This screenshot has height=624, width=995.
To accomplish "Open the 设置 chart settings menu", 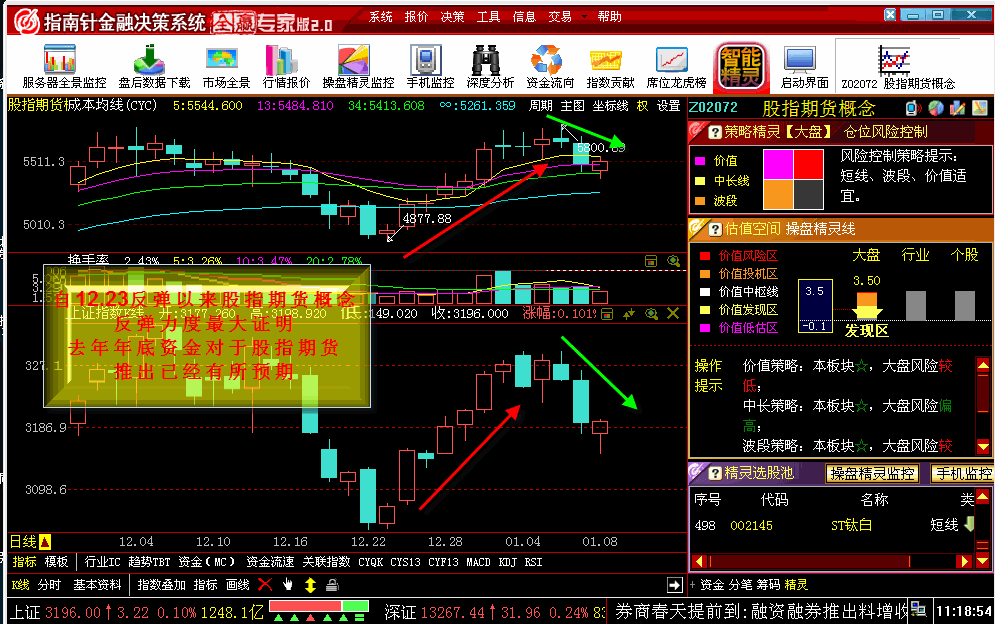I will [668, 106].
